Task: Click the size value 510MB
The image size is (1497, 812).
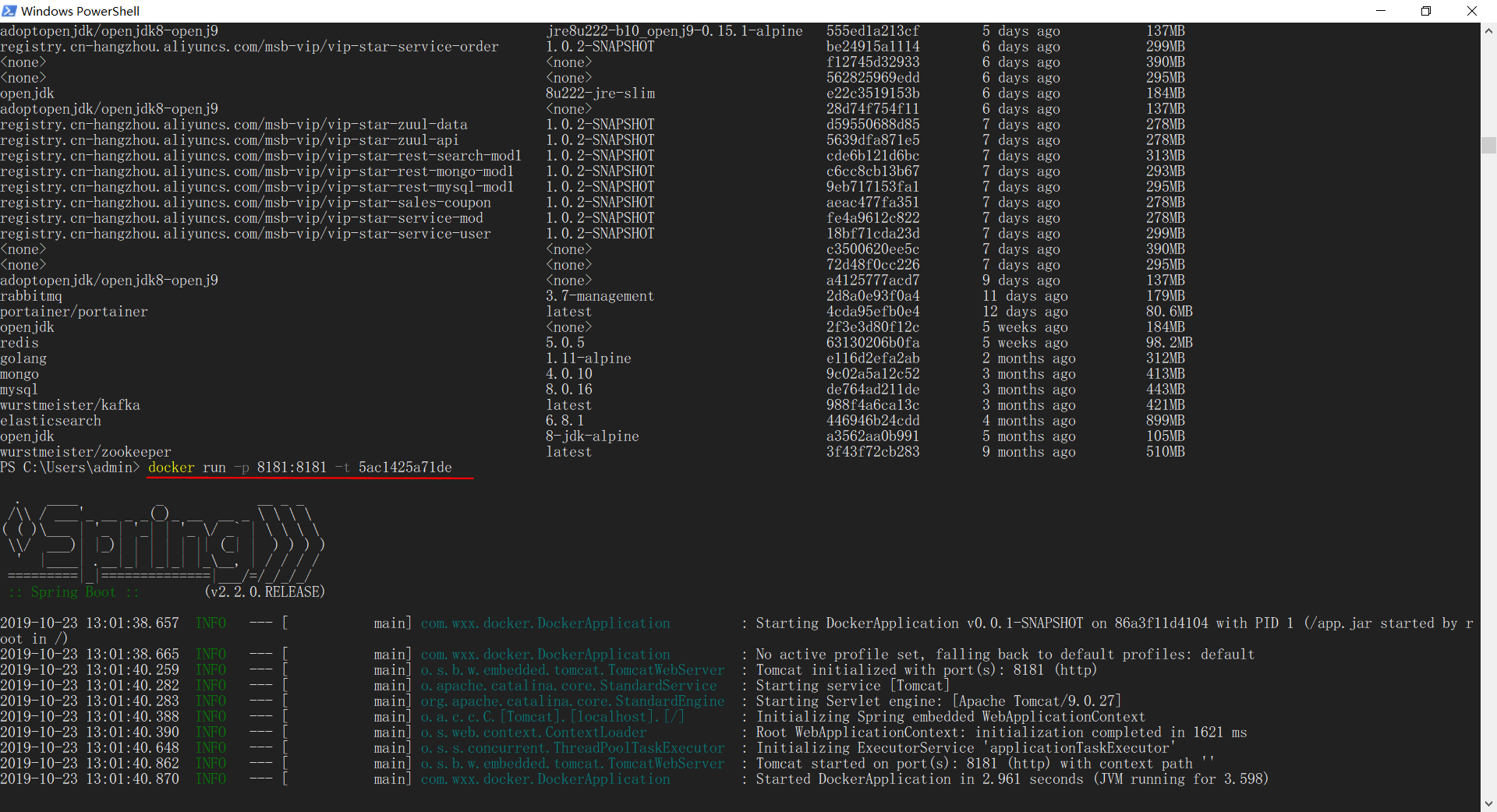Action: 1166,452
